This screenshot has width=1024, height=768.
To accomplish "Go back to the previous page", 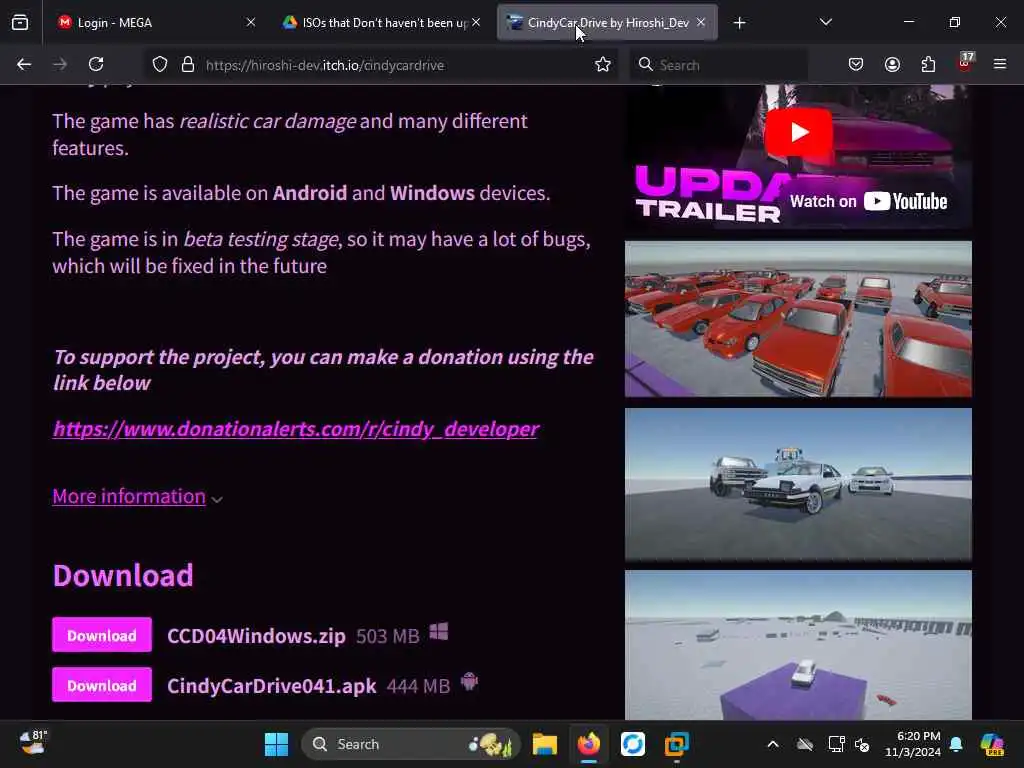I will click(24, 64).
